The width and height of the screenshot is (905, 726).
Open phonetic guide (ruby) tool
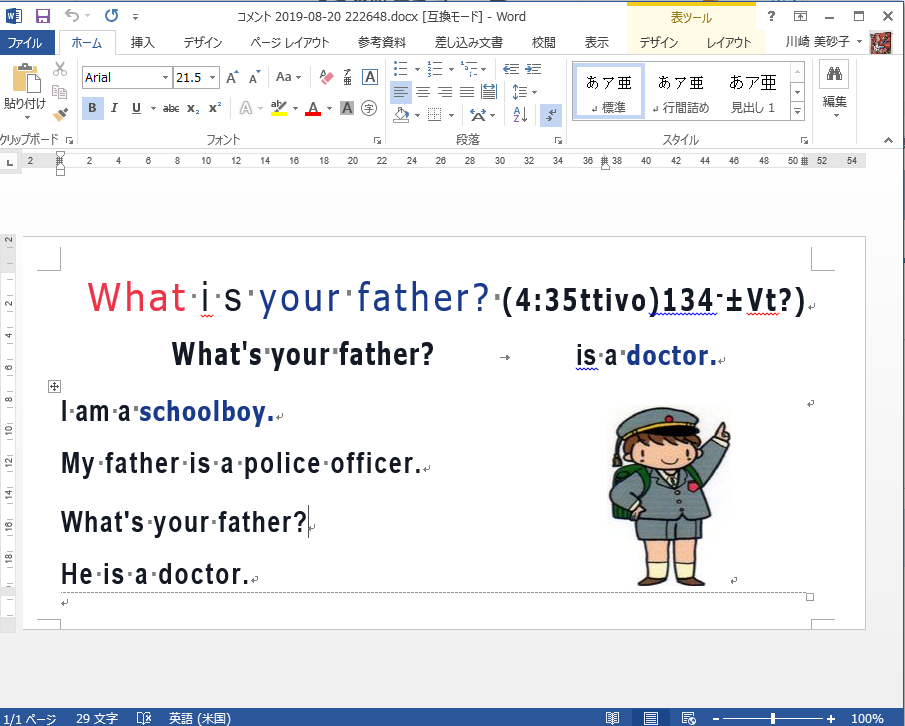[x=347, y=77]
